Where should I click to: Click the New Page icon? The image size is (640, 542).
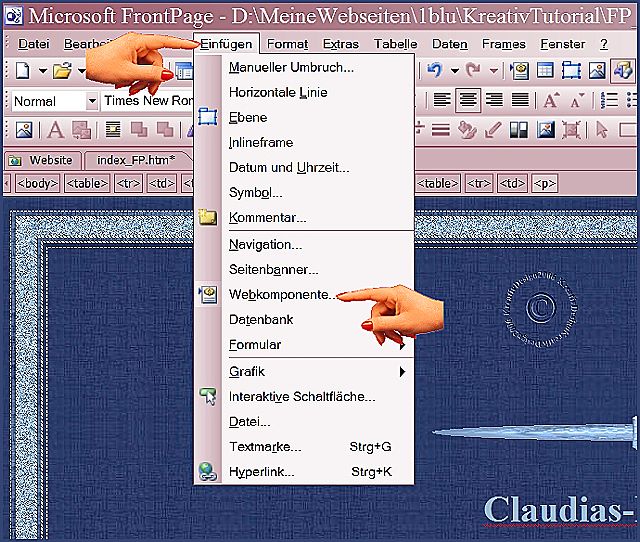click(x=23, y=71)
